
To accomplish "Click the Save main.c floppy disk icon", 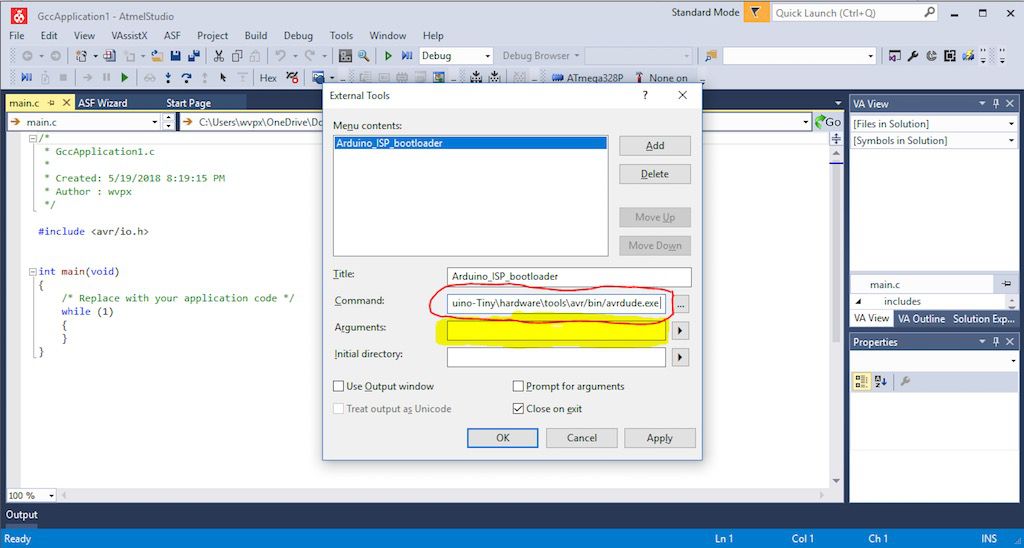I will 175,56.
